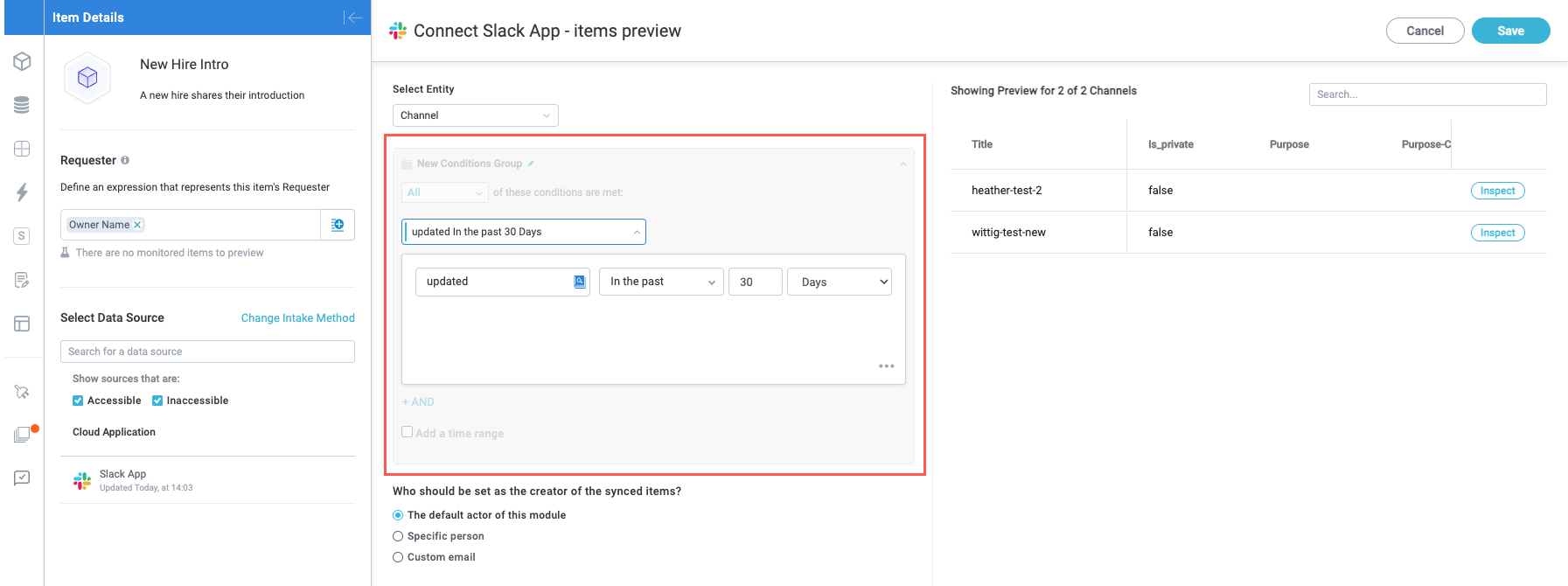Inspect the heather-test-2 channel
This screenshot has height=586, width=1568.
click(x=1497, y=191)
